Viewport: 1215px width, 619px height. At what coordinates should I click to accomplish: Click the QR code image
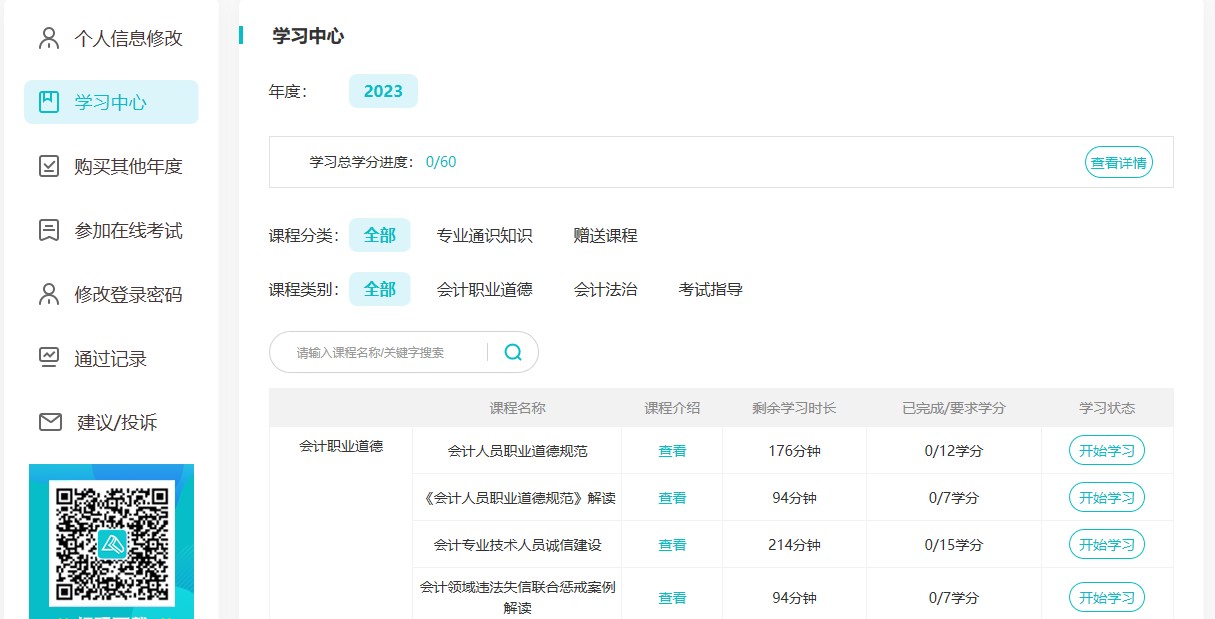click(x=112, y=544)
